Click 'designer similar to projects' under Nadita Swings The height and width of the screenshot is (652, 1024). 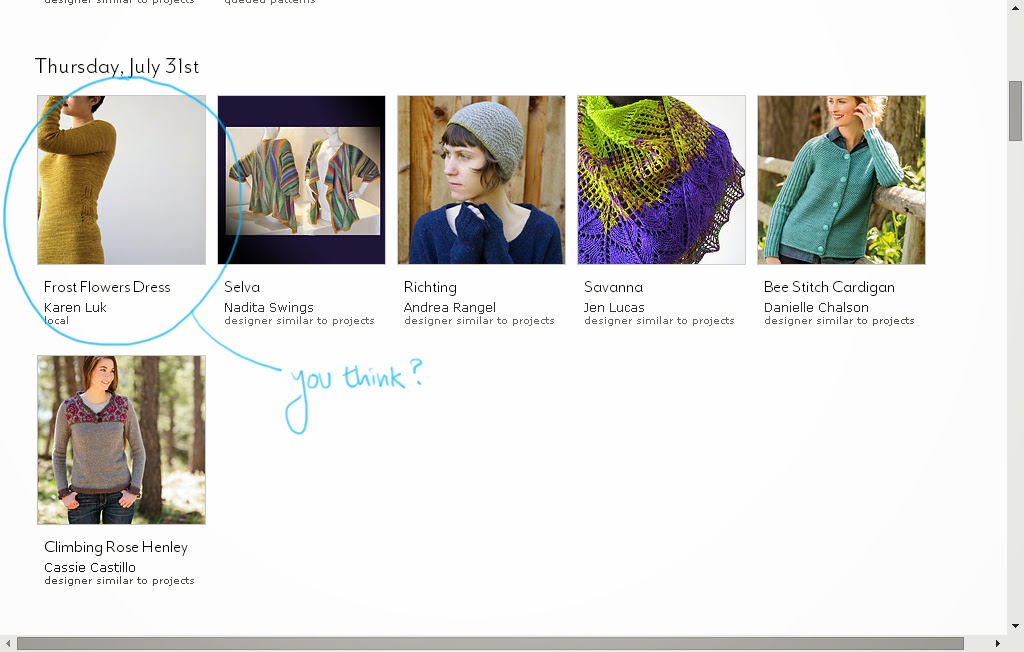tap(299, 321)
